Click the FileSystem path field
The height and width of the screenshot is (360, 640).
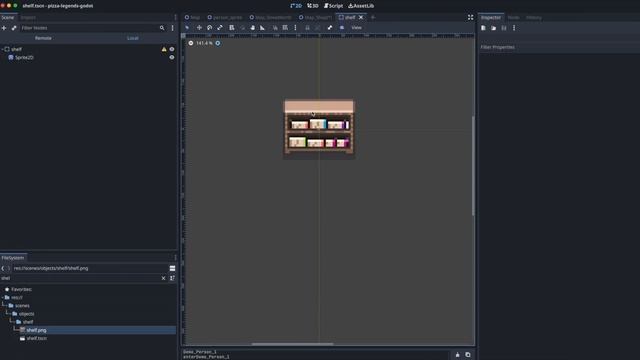89,268
